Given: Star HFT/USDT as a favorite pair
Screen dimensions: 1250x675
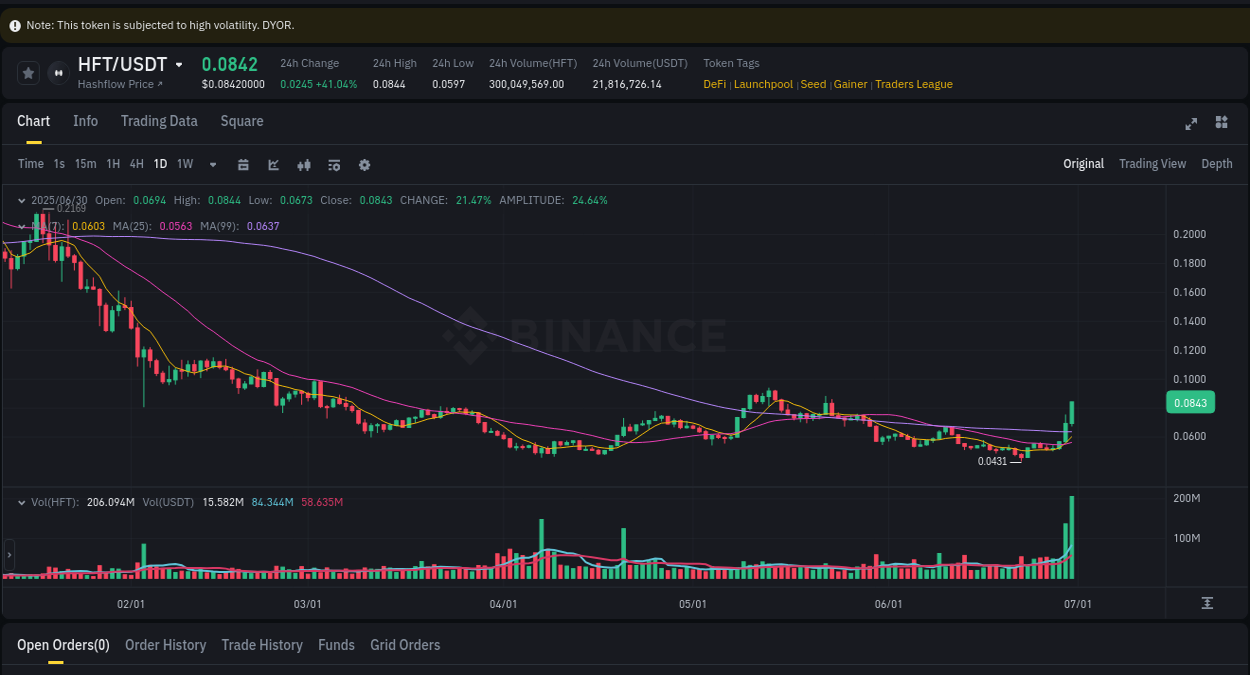Looking at the screenshot, I should [28, 72].
